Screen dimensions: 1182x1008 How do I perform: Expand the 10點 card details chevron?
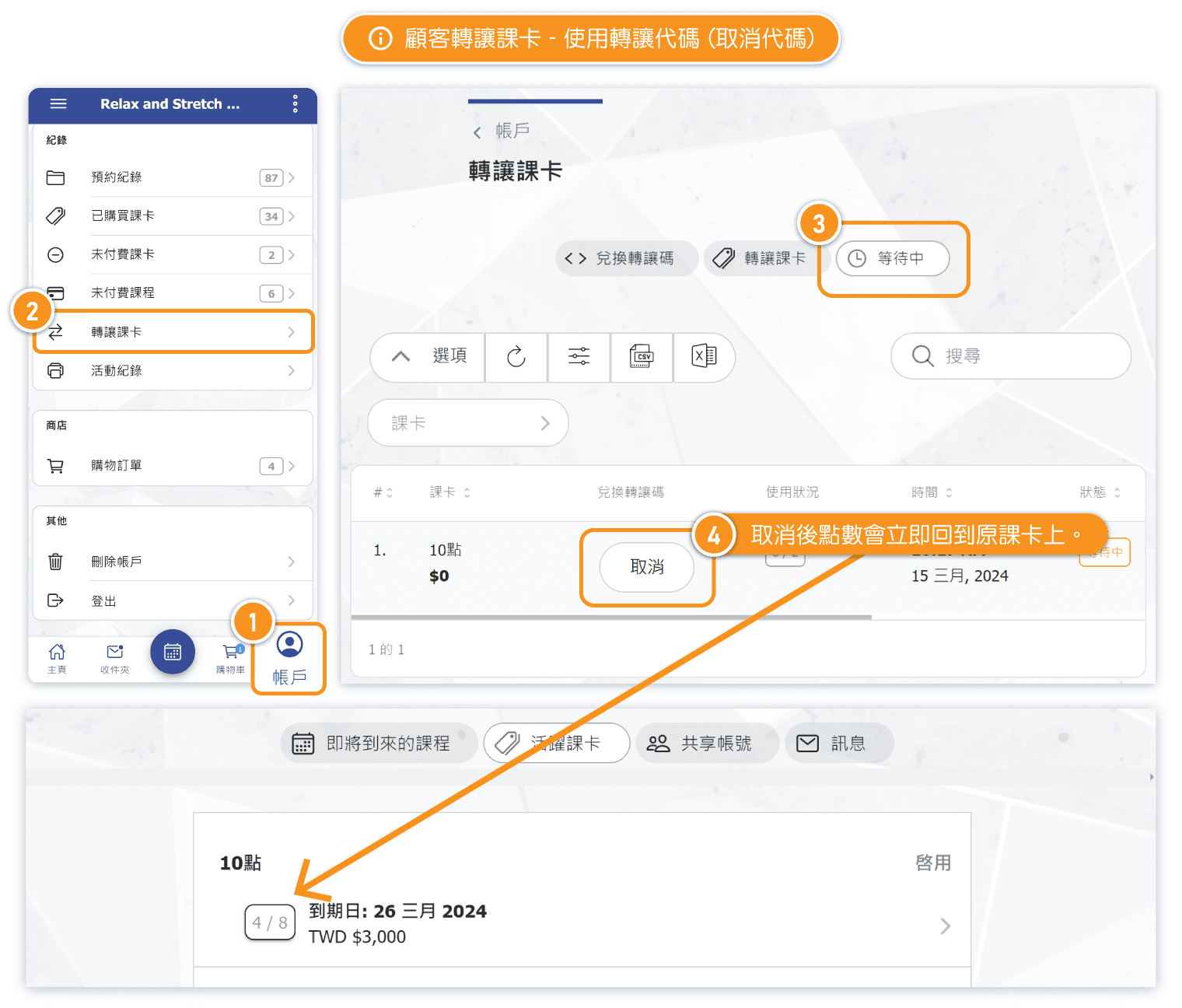point(945,926)
